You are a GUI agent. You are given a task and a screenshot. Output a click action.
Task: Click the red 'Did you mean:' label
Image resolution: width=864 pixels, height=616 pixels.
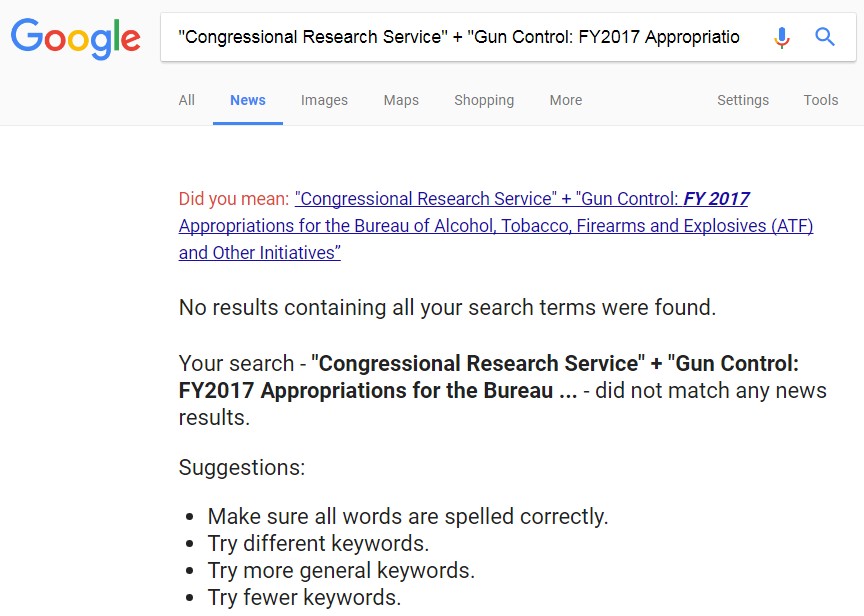234,199
